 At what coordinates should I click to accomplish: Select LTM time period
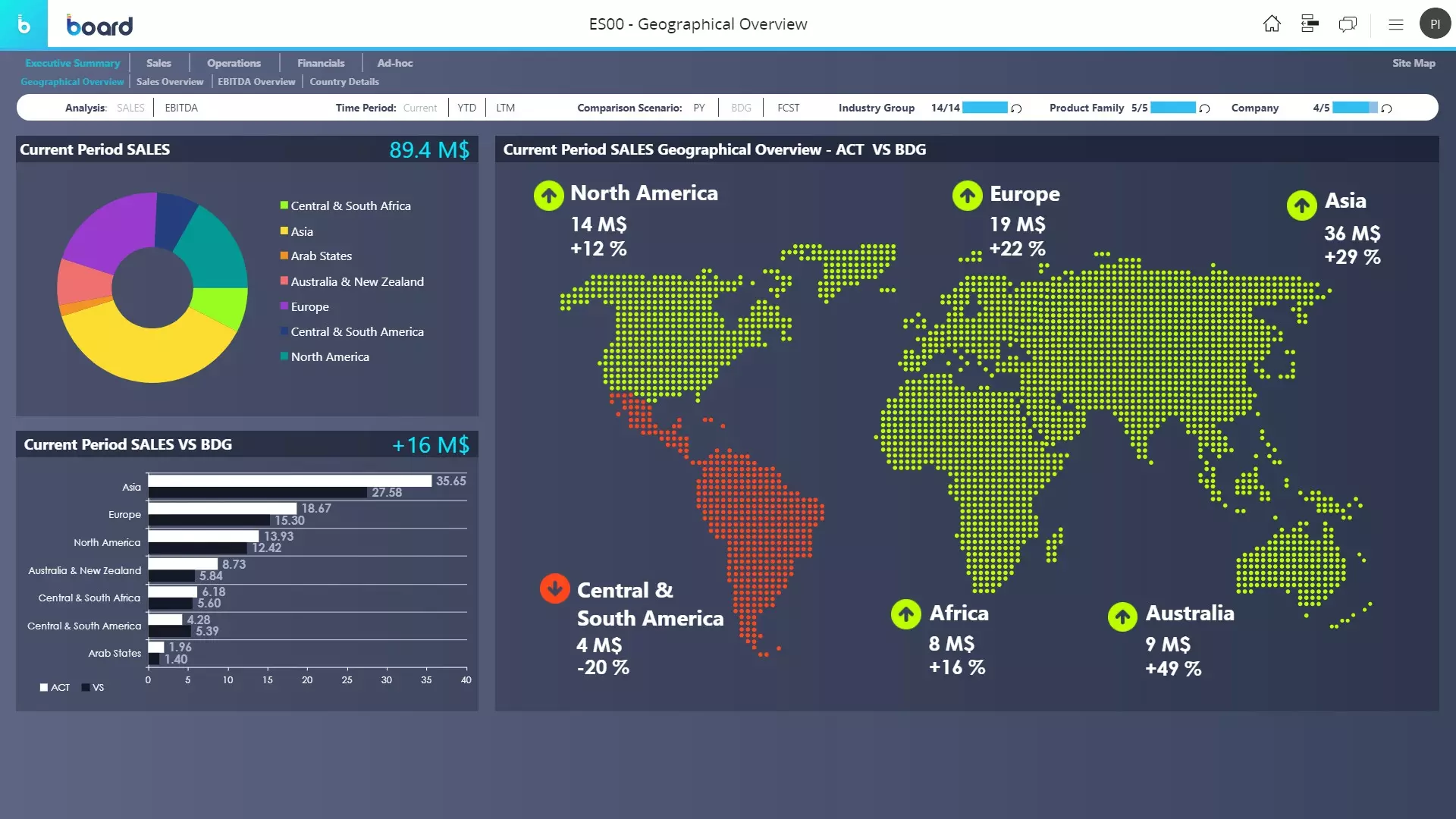[x=506, y=108]
